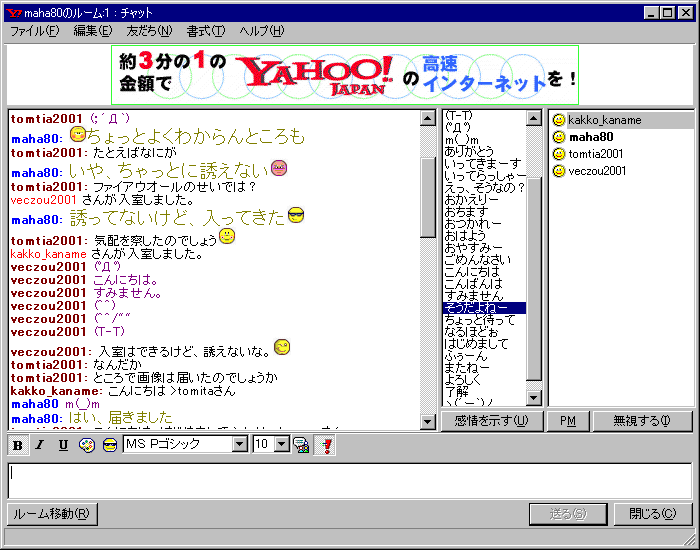The width and height of the screenshot is (700, 550).
Task: Toggle underline text formatting
Action: click(x=62, y=444)
